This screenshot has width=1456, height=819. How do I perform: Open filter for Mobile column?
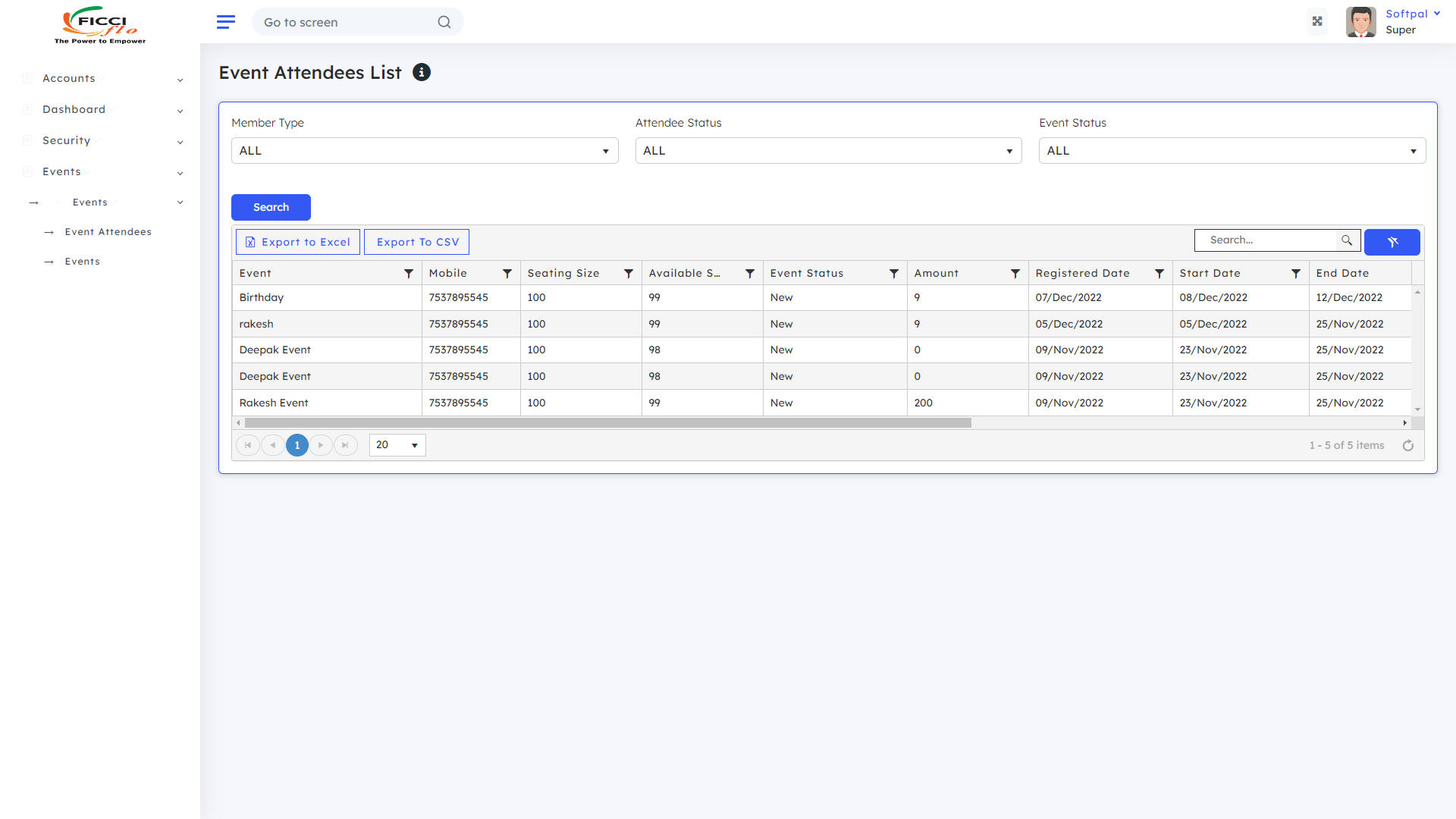click(x=507, y=274)
